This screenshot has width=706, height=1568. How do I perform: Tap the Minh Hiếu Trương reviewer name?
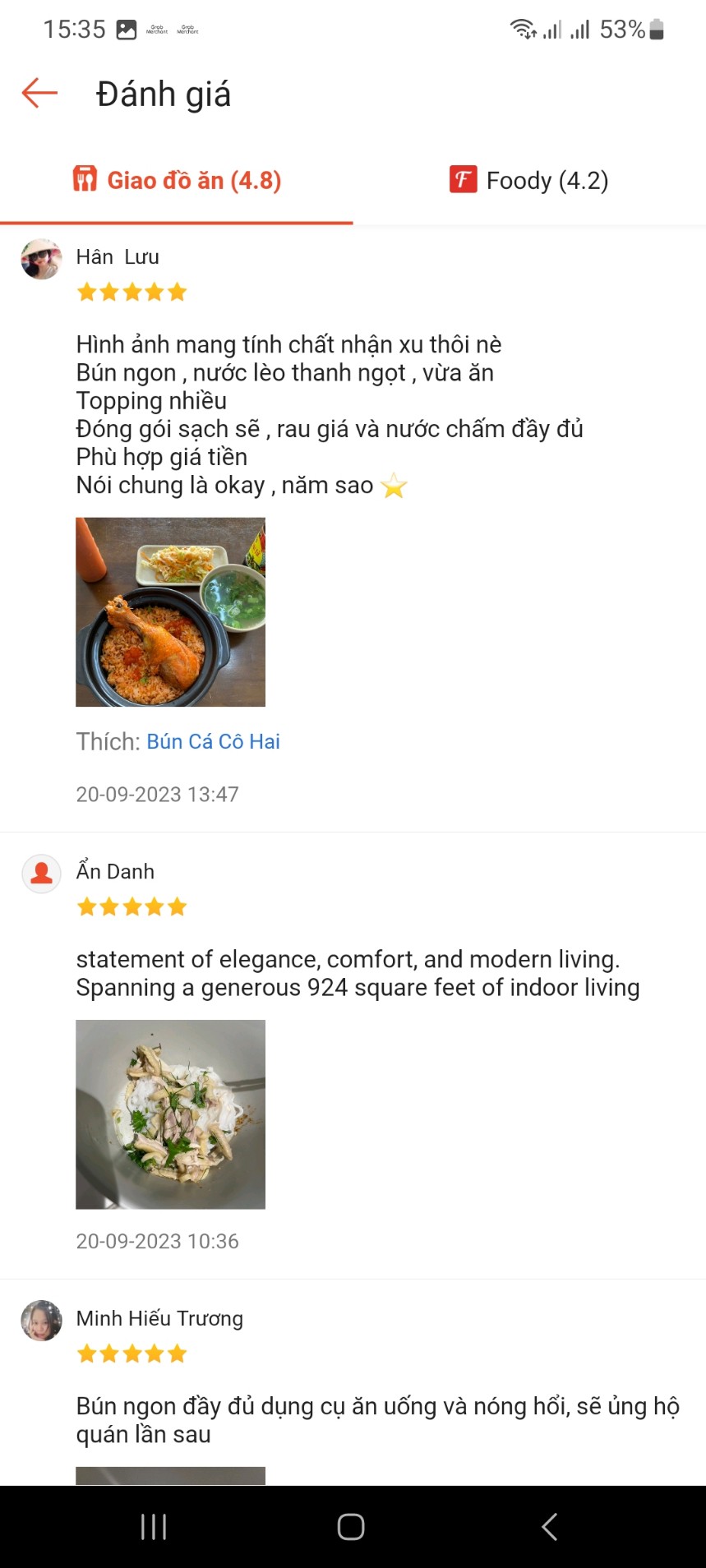(159, 1318)
